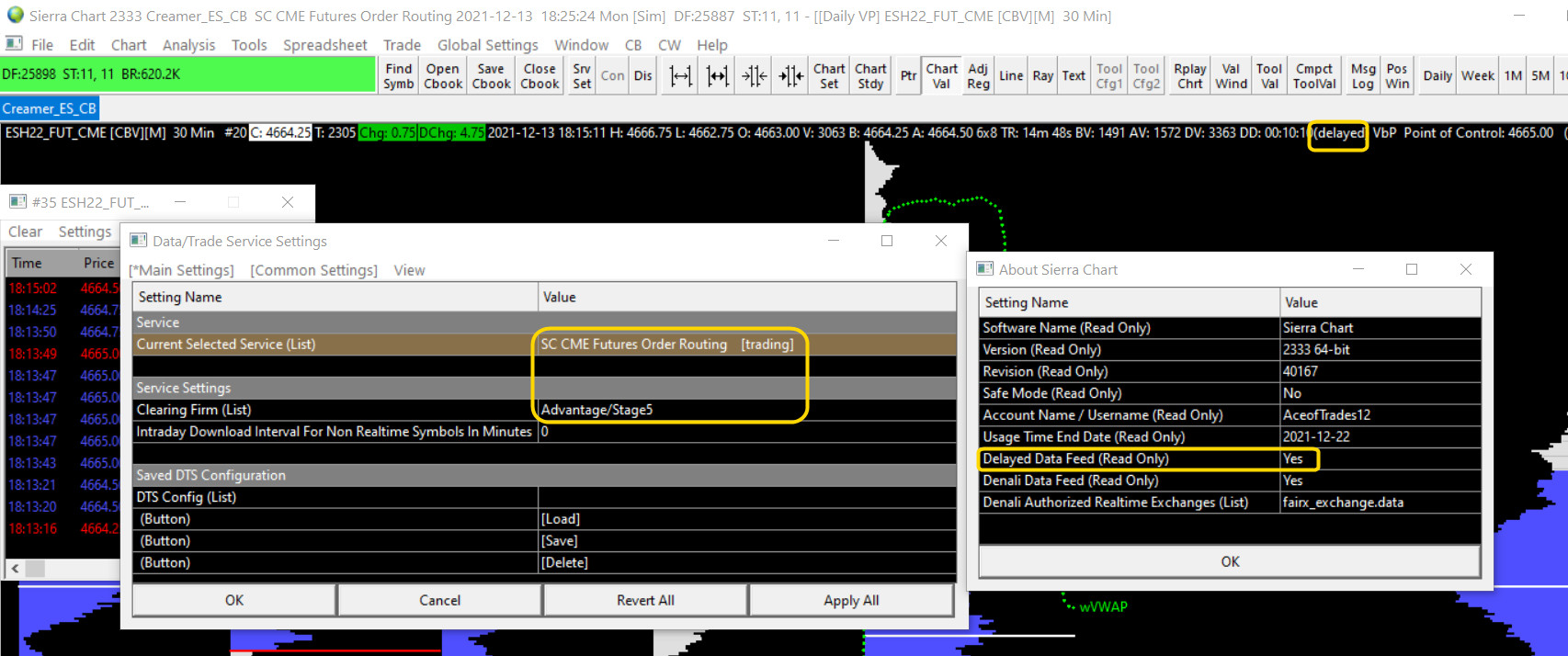Open Settings menu in Time and Sales window
Image resolution: width=1568 pixels, height=656 pixels.
(x=85, y=232)
